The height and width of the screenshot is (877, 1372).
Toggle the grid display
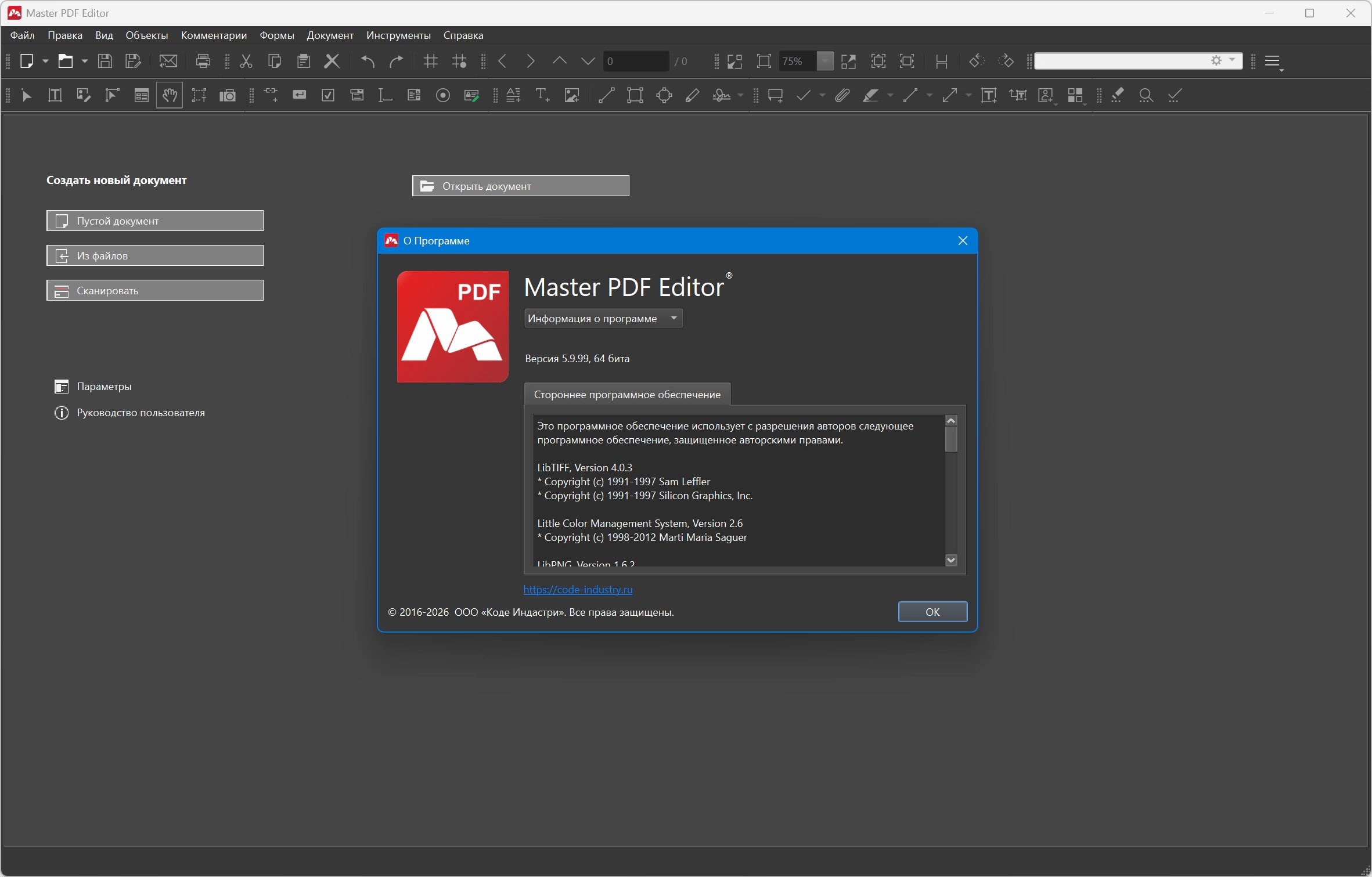pos(431,61)
